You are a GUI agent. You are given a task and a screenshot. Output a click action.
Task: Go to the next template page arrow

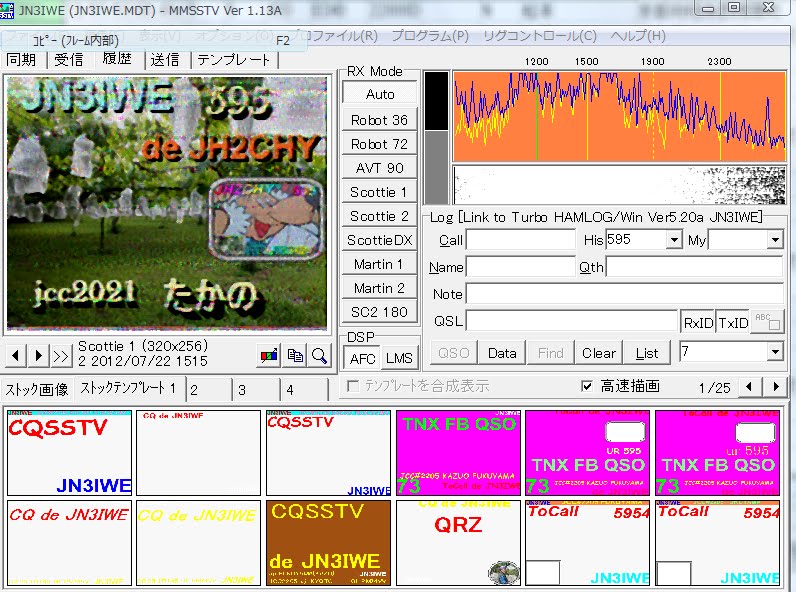tap(776, 386)
